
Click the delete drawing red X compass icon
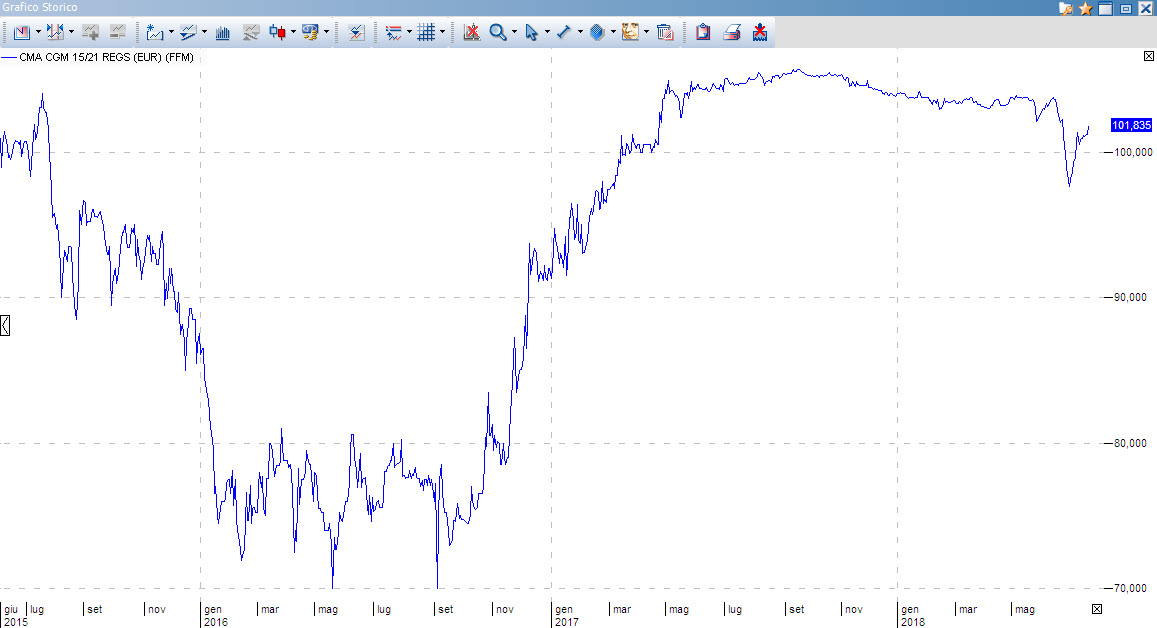[x=471, y=32]
